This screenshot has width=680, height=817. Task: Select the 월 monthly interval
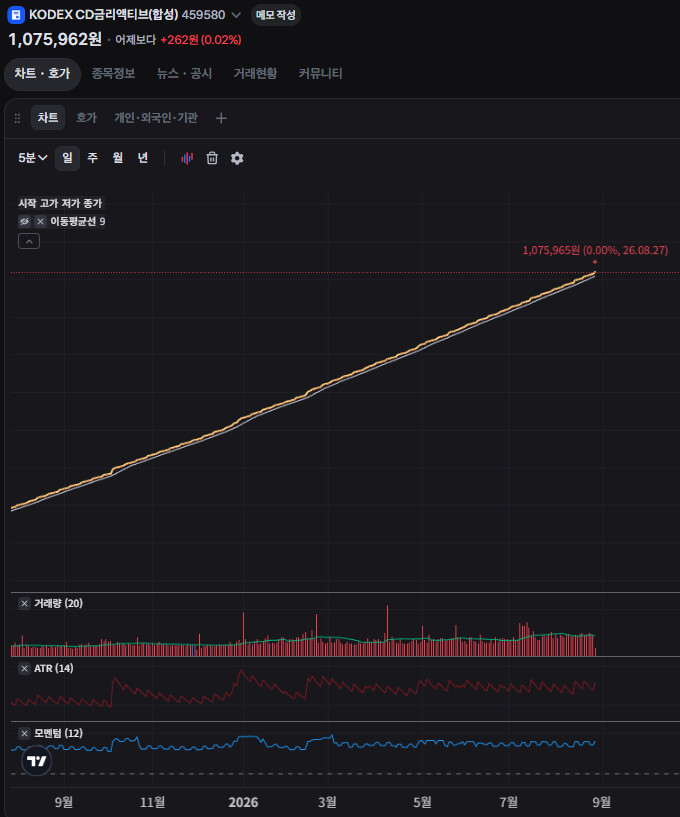(118, 158)
